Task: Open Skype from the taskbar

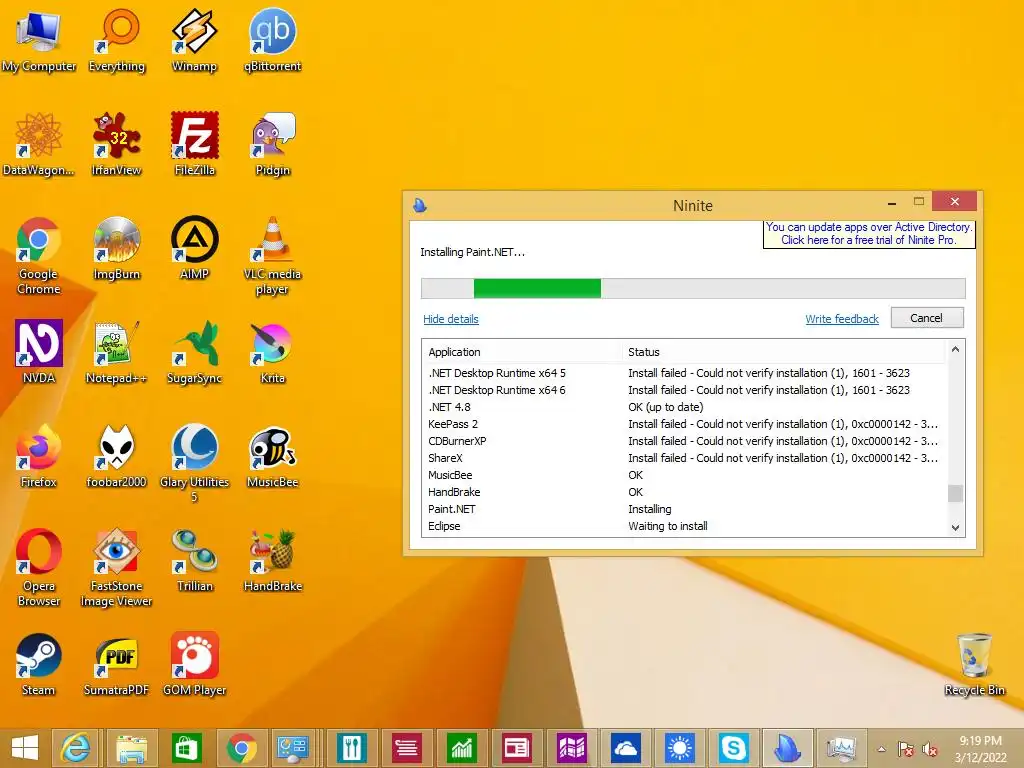Action: click(733, 748)
